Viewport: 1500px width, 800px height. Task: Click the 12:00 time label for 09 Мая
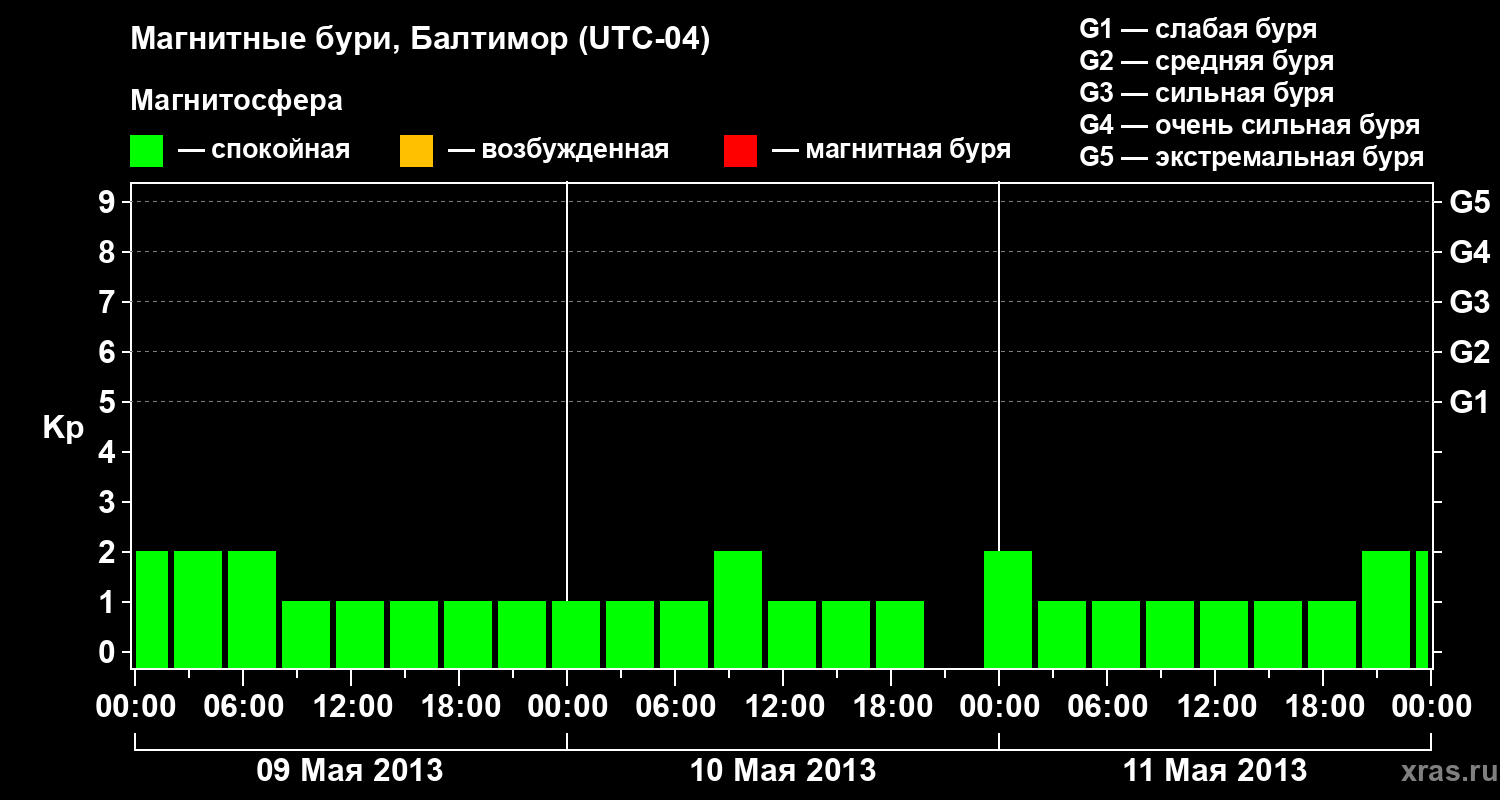coord(352,706)
